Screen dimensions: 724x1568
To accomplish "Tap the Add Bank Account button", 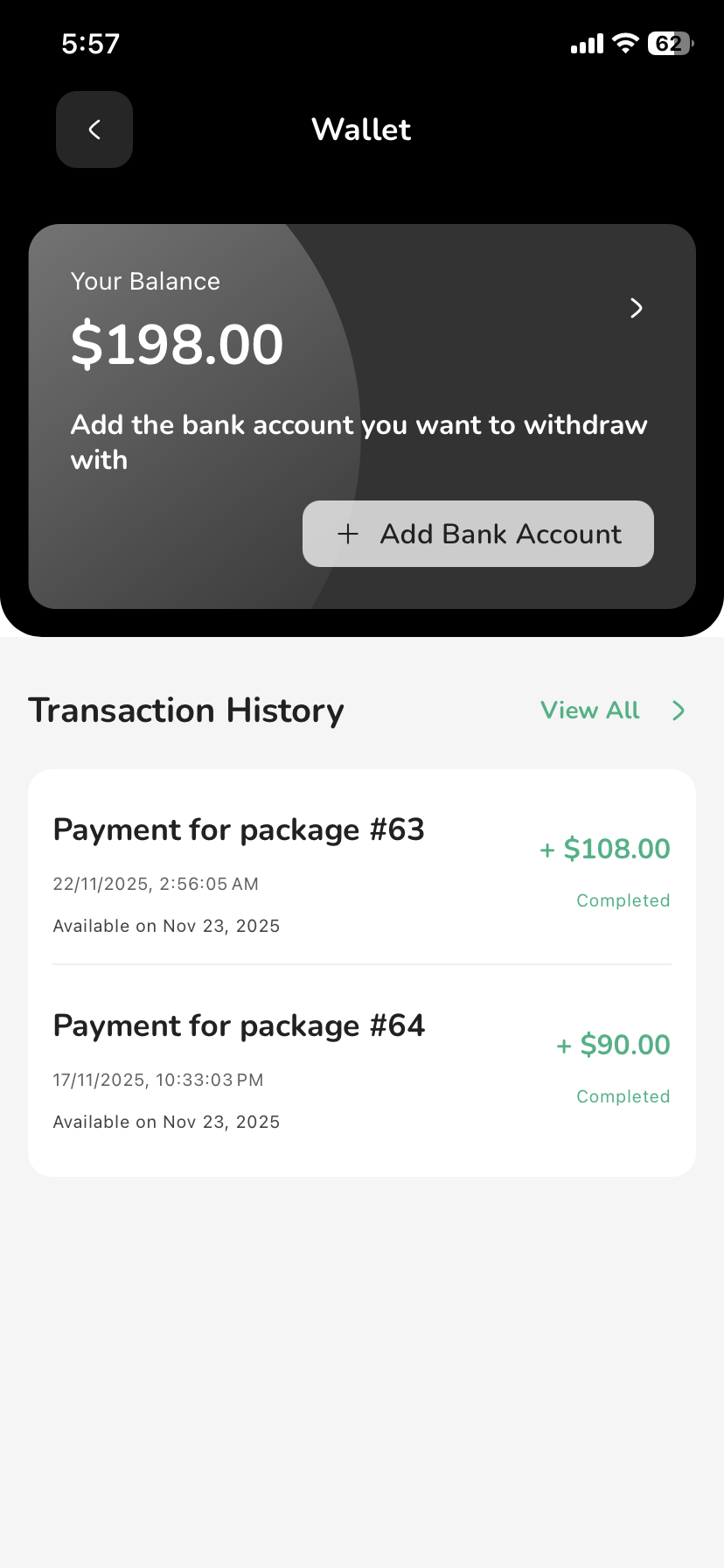I will click(478, 534).
